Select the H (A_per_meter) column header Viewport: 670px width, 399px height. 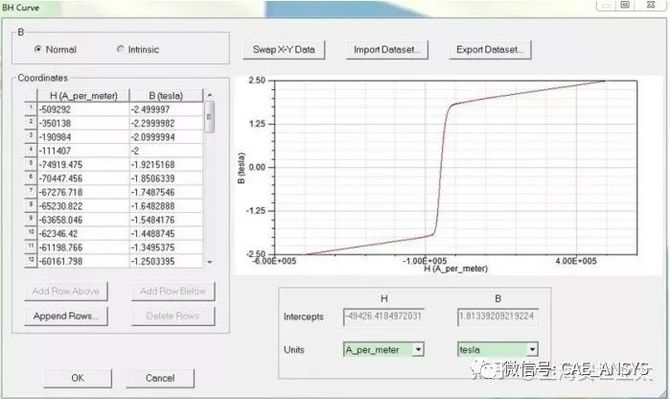[83, 95]
